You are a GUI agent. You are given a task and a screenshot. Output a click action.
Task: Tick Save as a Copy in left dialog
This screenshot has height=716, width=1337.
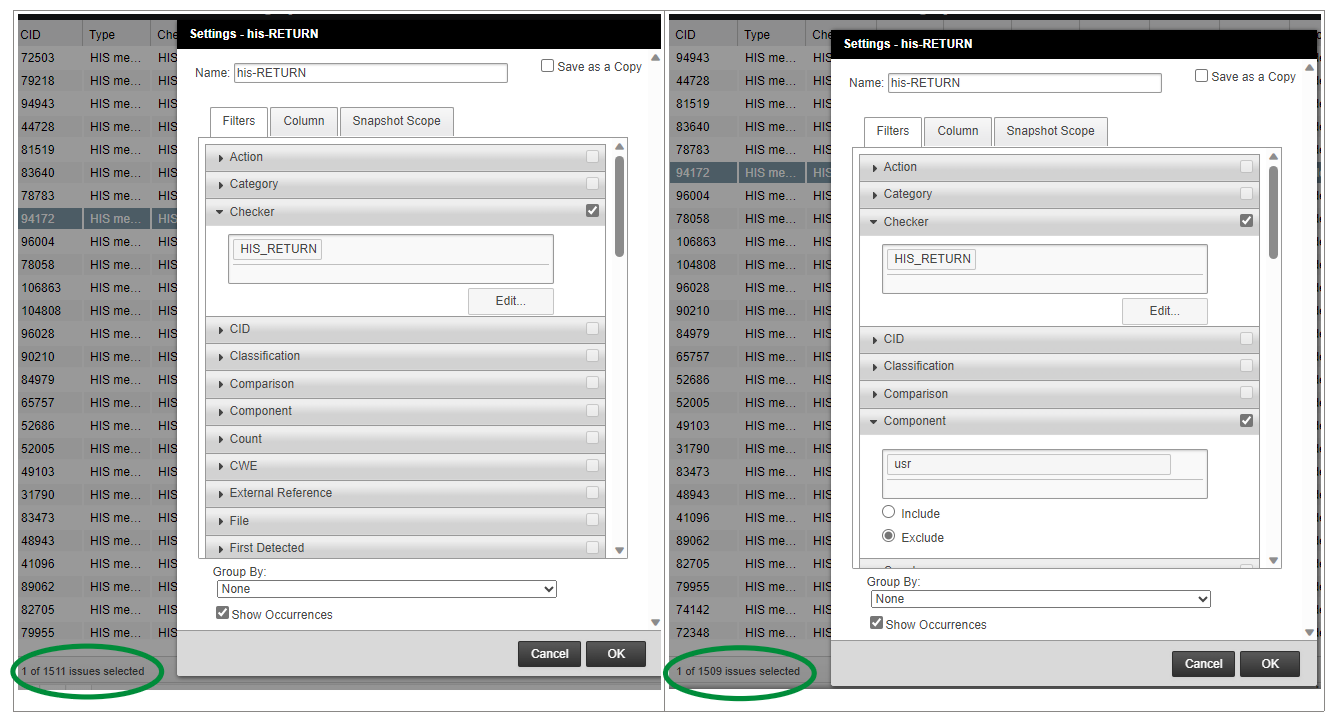point(547,66)
